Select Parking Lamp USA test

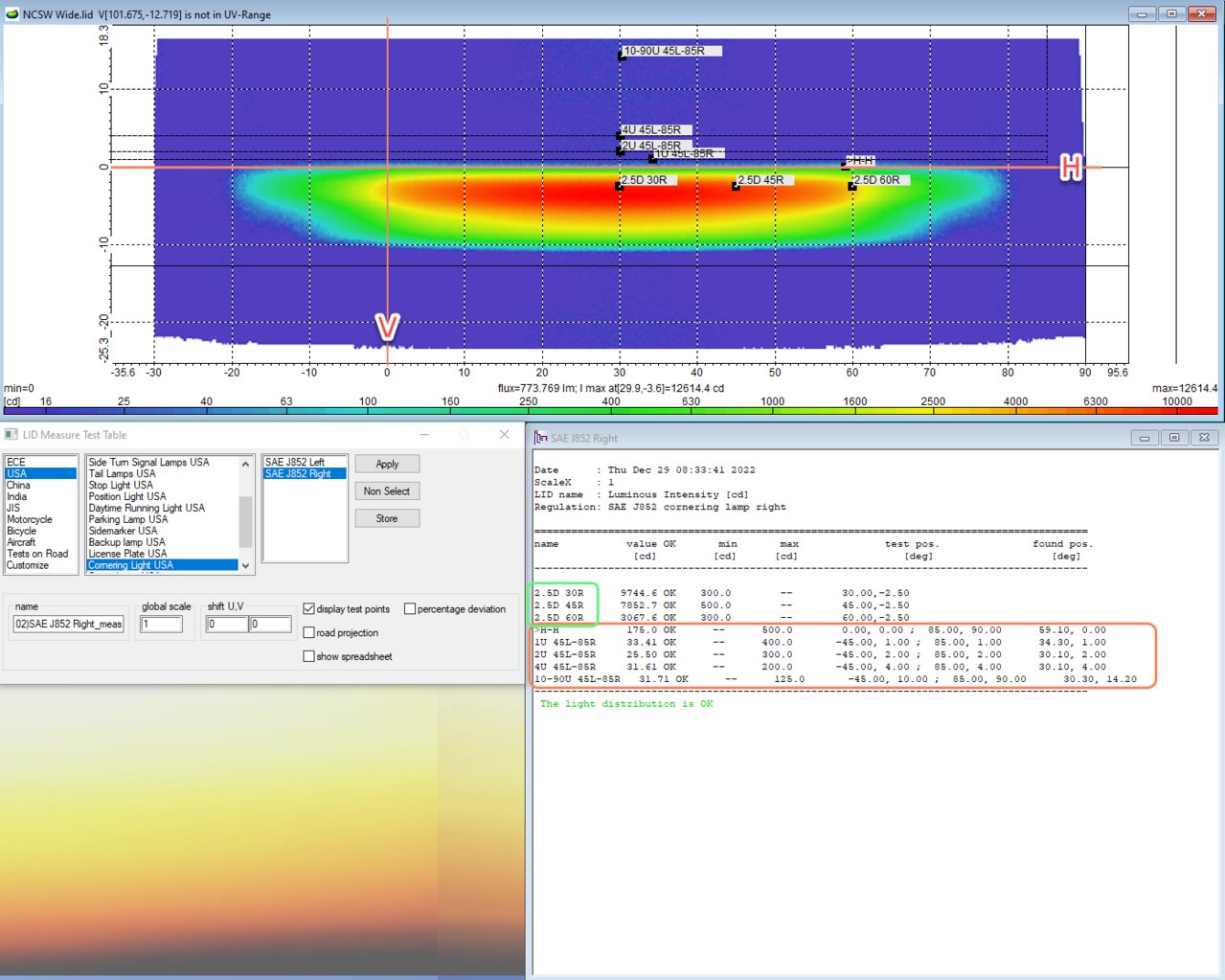coord(162,519)
